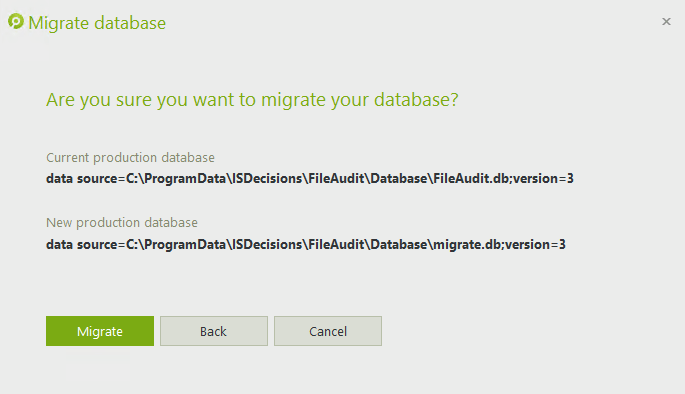Cancel the database migration
The image size is (685, 394).
pos(328,331)
